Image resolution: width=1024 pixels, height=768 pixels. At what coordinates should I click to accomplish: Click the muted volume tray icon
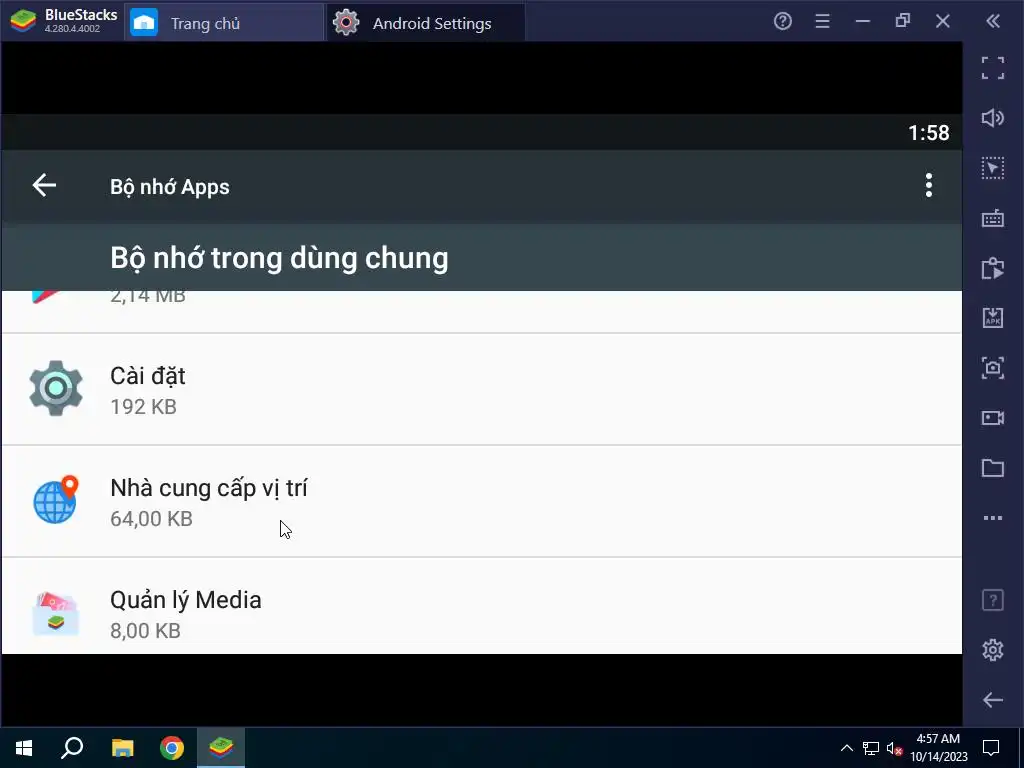pyautogui.click(x=894, y=748)
